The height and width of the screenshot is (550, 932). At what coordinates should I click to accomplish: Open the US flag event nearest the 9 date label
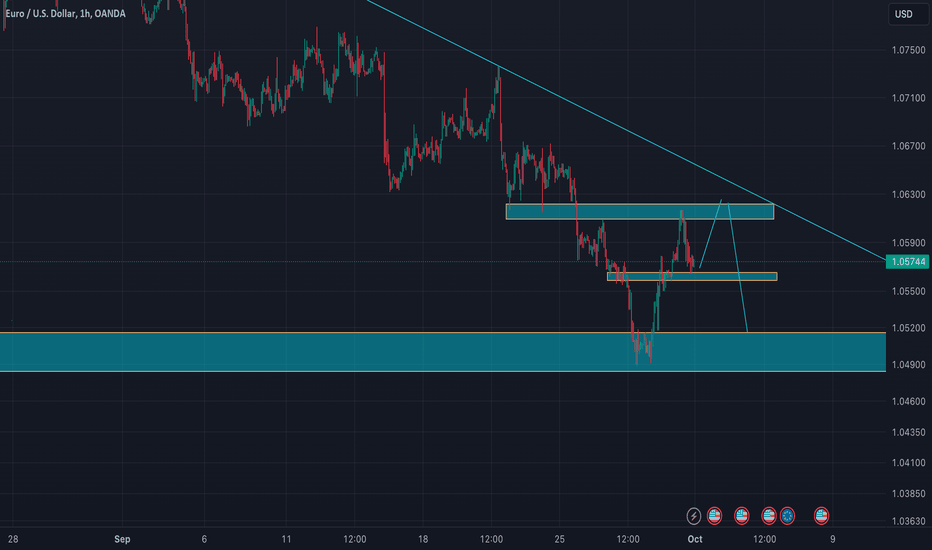pyautogui.click(x=821, y=516)
